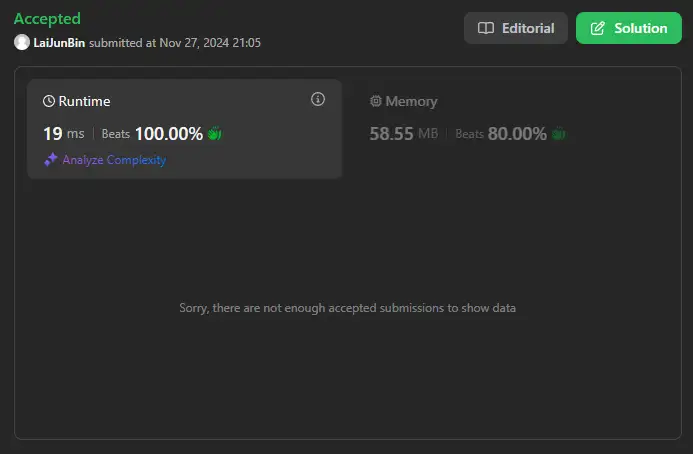Click the 'not enough accepted submissions' message

click(x=347, y=308)
